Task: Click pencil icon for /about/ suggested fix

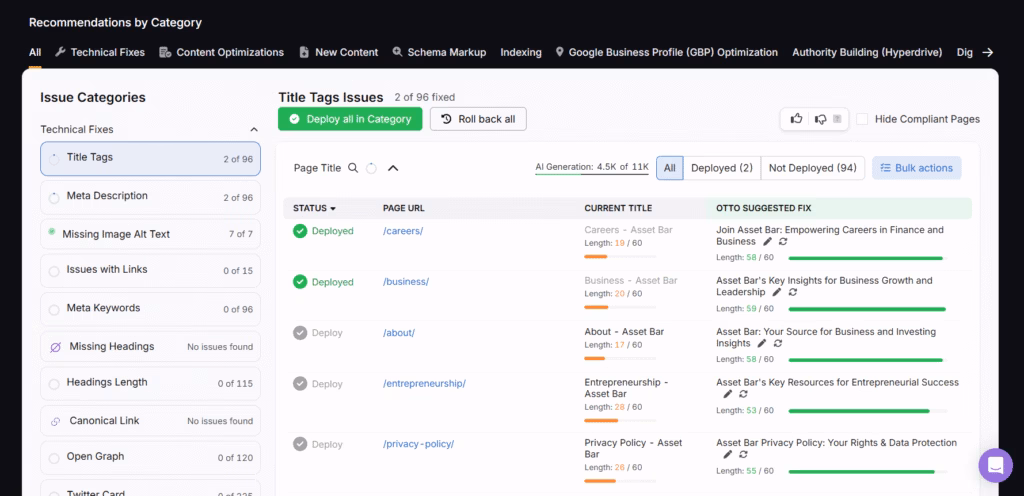Action: (762, 344)
